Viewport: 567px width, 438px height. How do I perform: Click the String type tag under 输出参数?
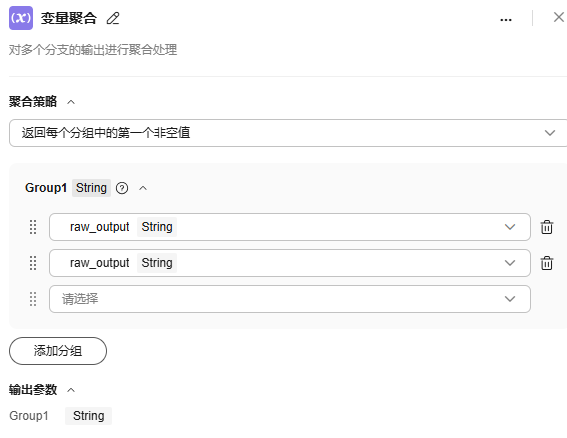[x=89, y=416]
